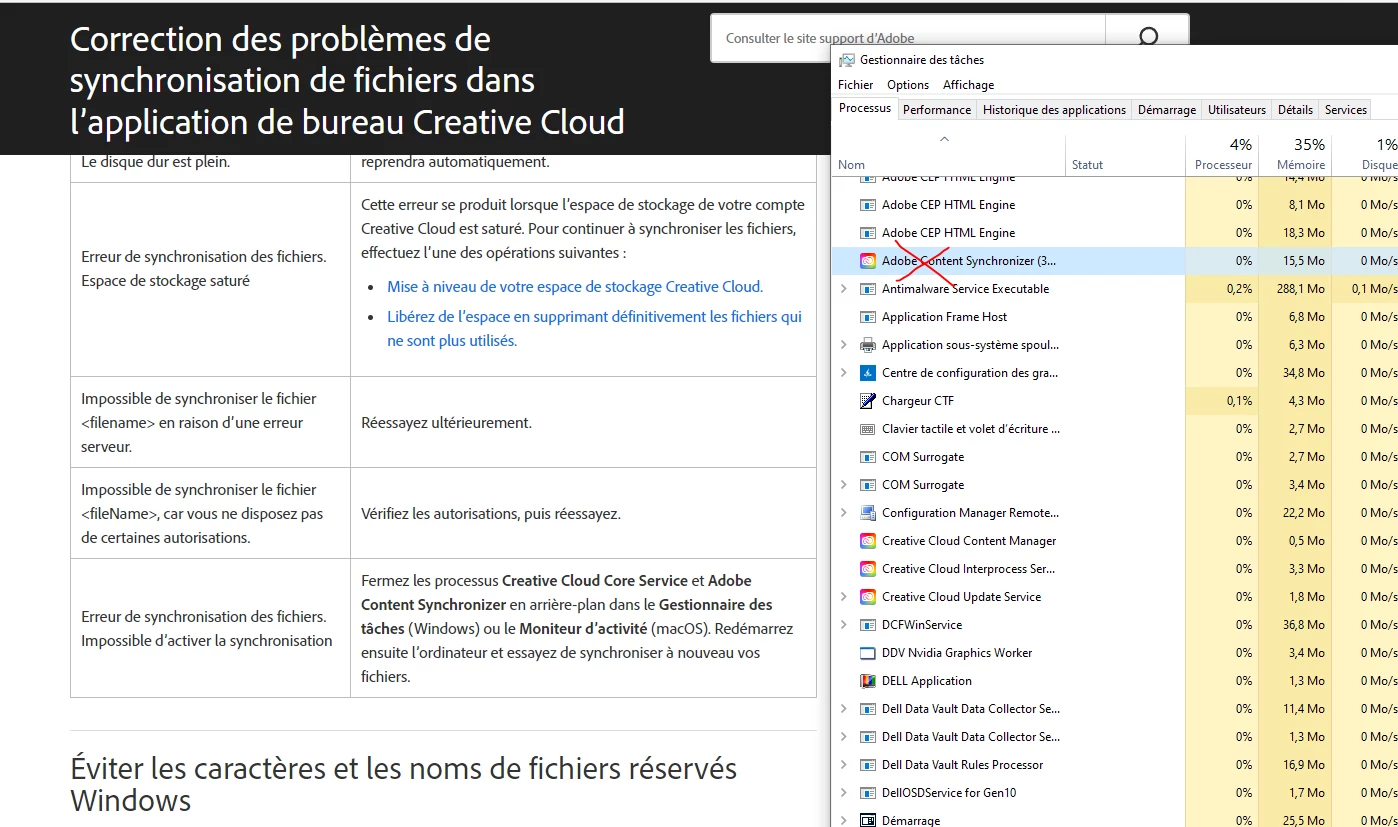Expand the DCFWinService process group
Viewport: 1398px width, 827px height.
(x=844, y=625)
